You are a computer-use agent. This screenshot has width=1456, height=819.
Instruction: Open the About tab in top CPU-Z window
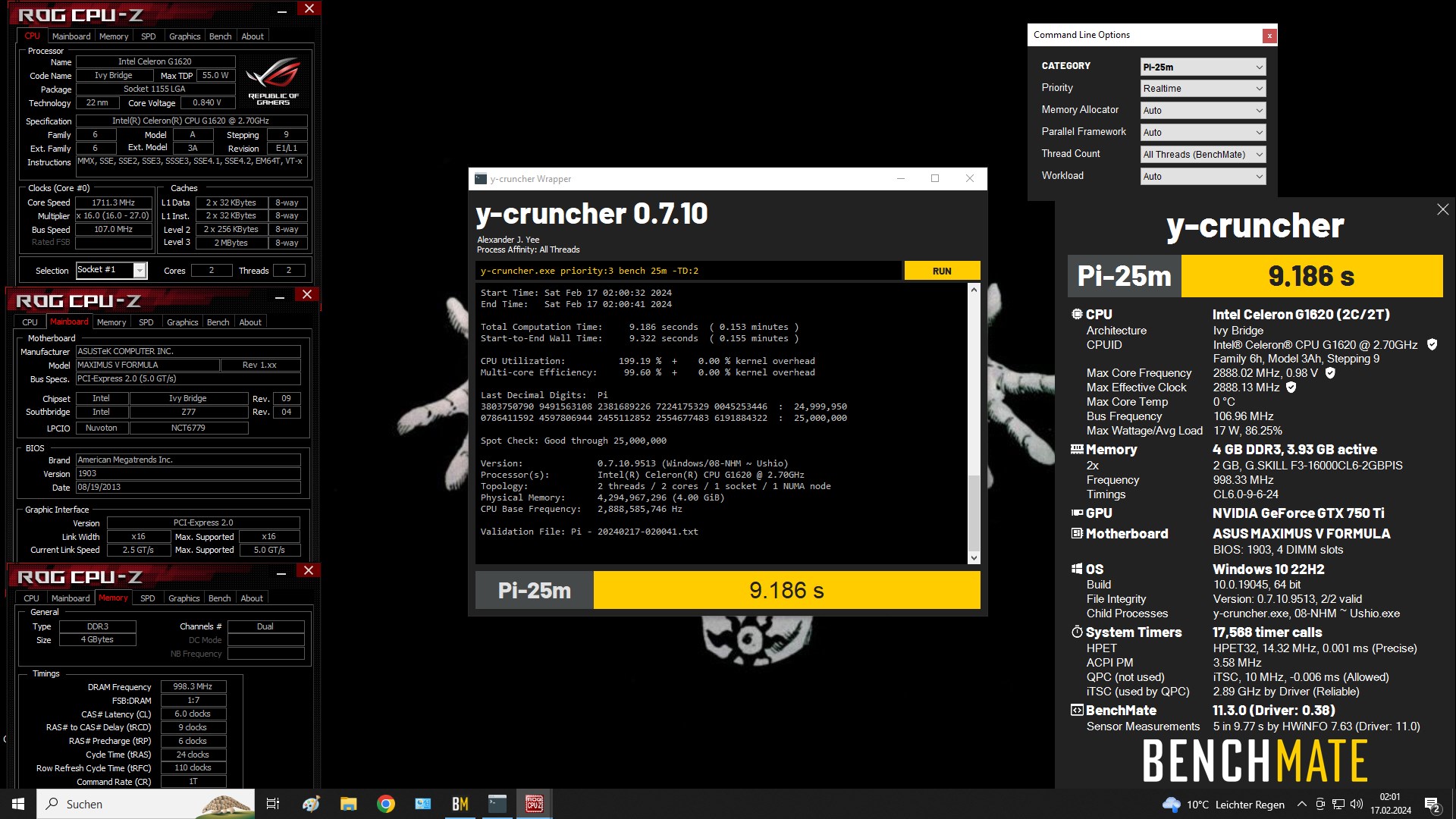253,36
